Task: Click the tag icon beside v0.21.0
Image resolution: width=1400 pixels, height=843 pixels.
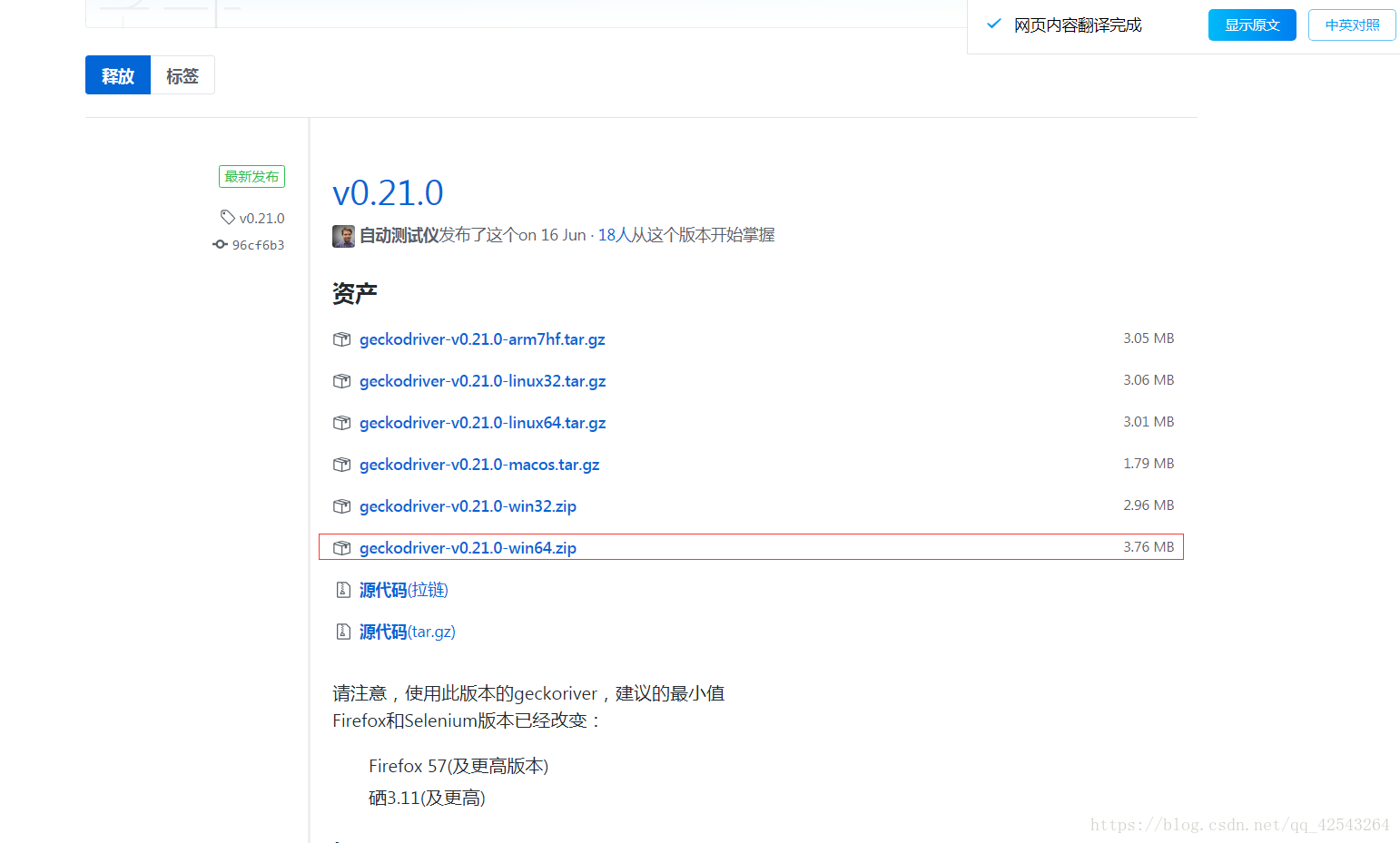Action: pos(227,217)
